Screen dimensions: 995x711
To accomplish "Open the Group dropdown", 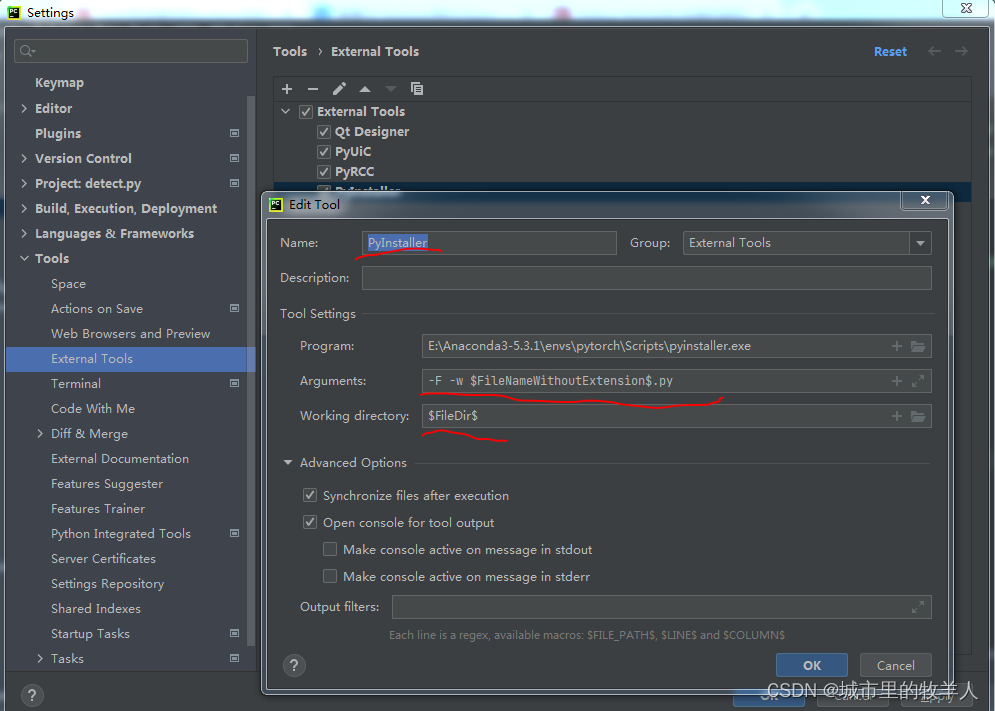I will click(920, 243).
